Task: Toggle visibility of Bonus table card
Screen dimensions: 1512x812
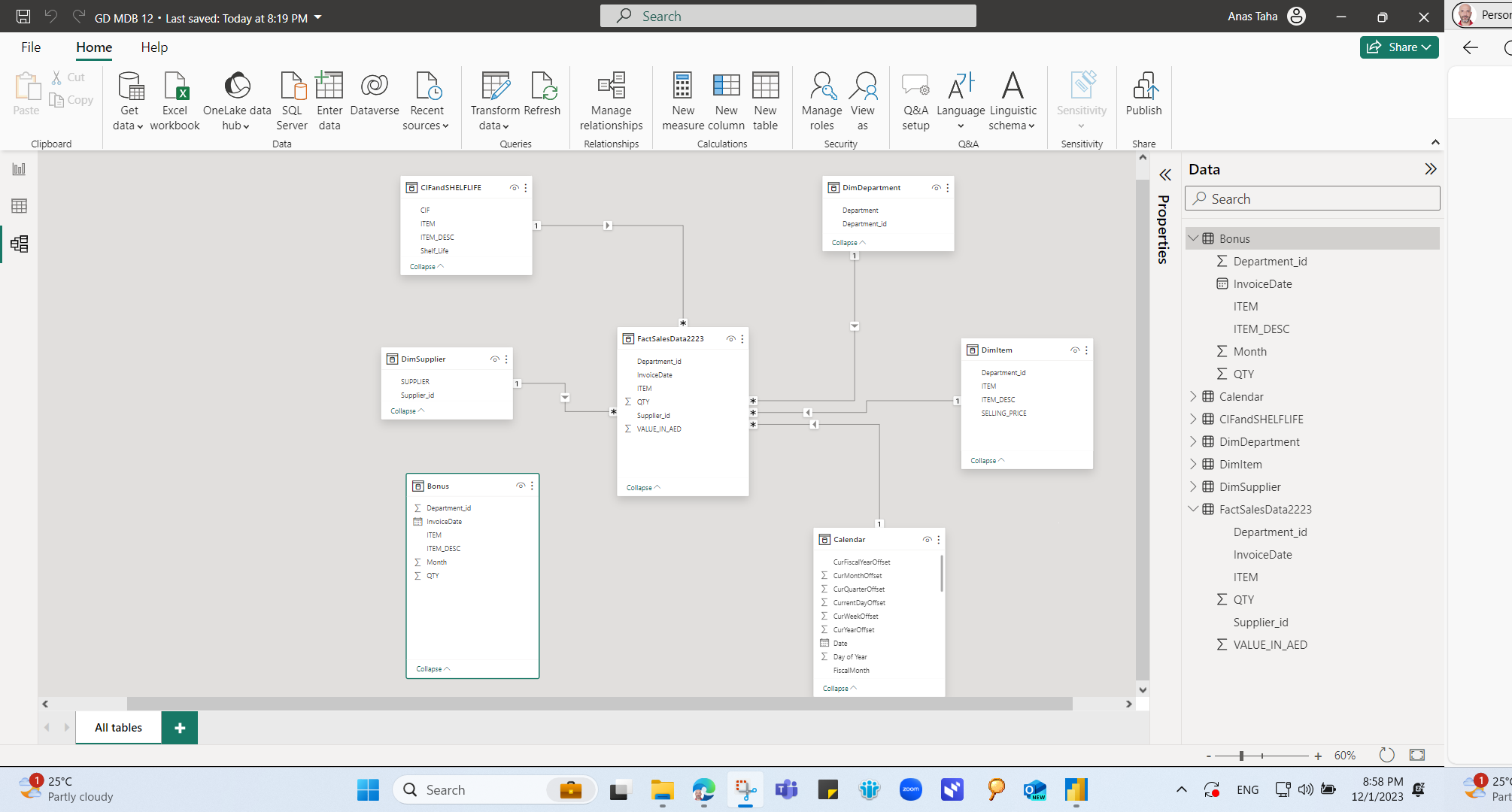Action: pyautogui.click(x=521, y=486)
